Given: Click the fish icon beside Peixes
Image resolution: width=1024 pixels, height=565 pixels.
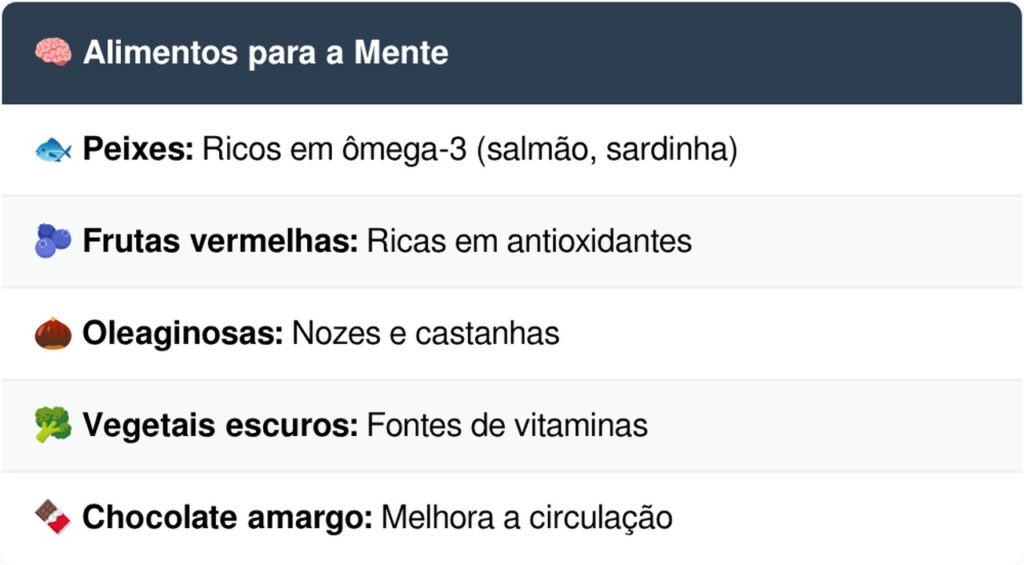Looking at the screenshot, I should click(x=52, y=150).
